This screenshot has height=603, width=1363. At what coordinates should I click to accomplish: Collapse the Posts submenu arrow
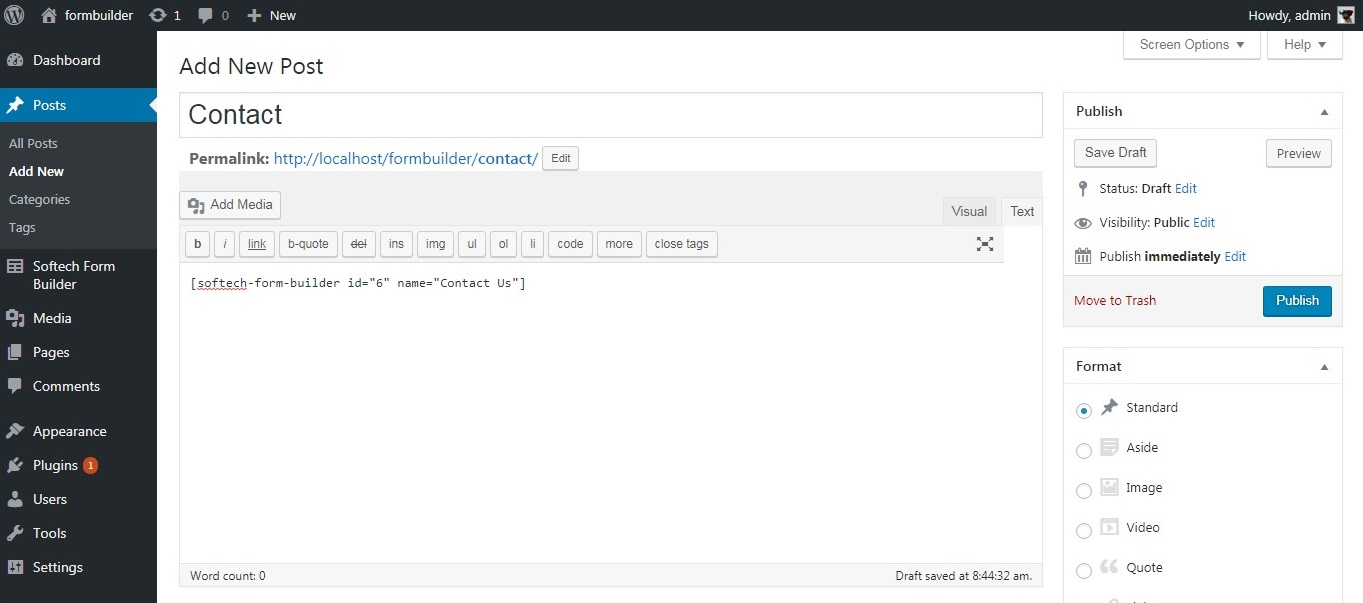pyautogui.click(x=153, y=105)
